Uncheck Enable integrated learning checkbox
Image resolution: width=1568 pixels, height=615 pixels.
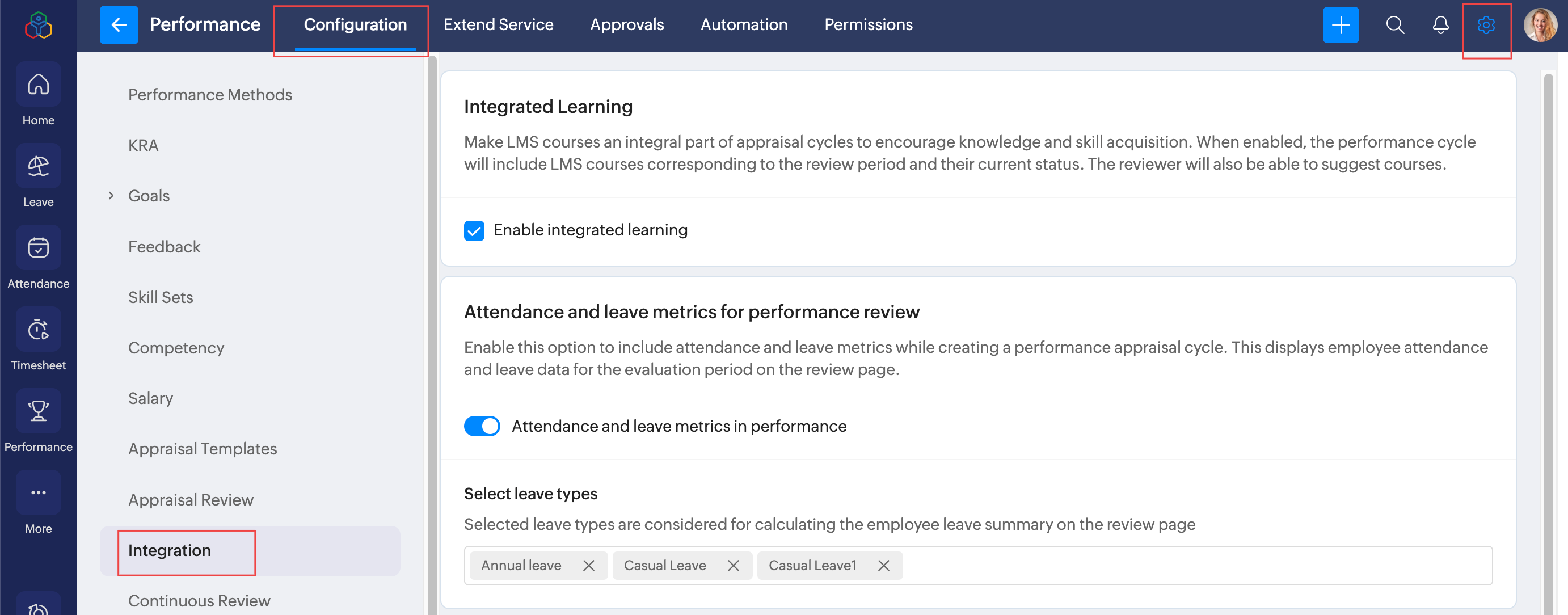click(x=474, y=231)
